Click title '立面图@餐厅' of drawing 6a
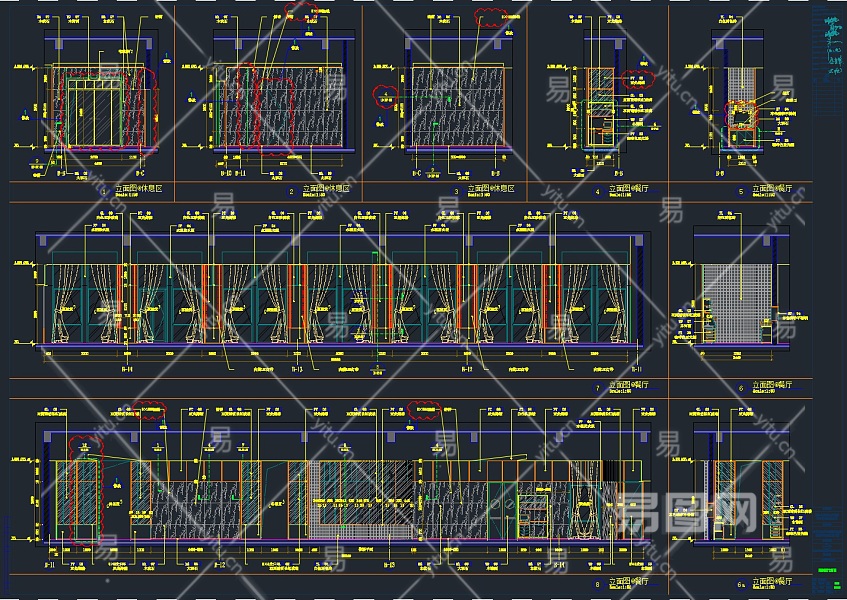The image size is (847, 600). (772, 582)
